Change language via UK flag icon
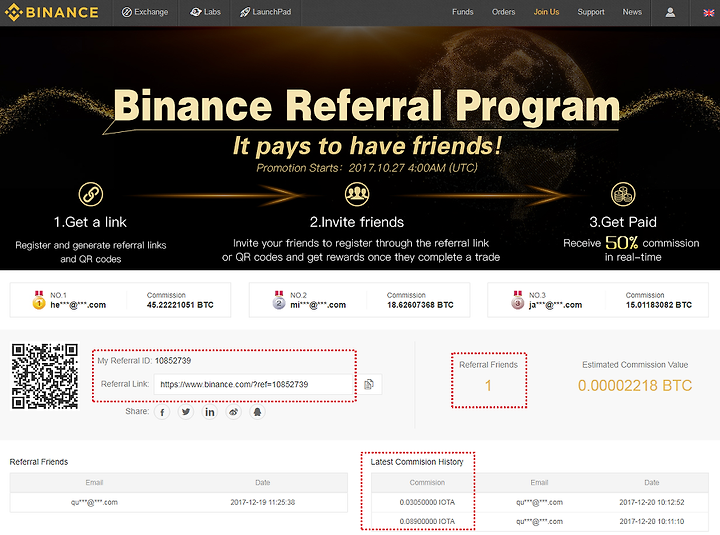The image size is (720, 535). (x=709, y=13)
